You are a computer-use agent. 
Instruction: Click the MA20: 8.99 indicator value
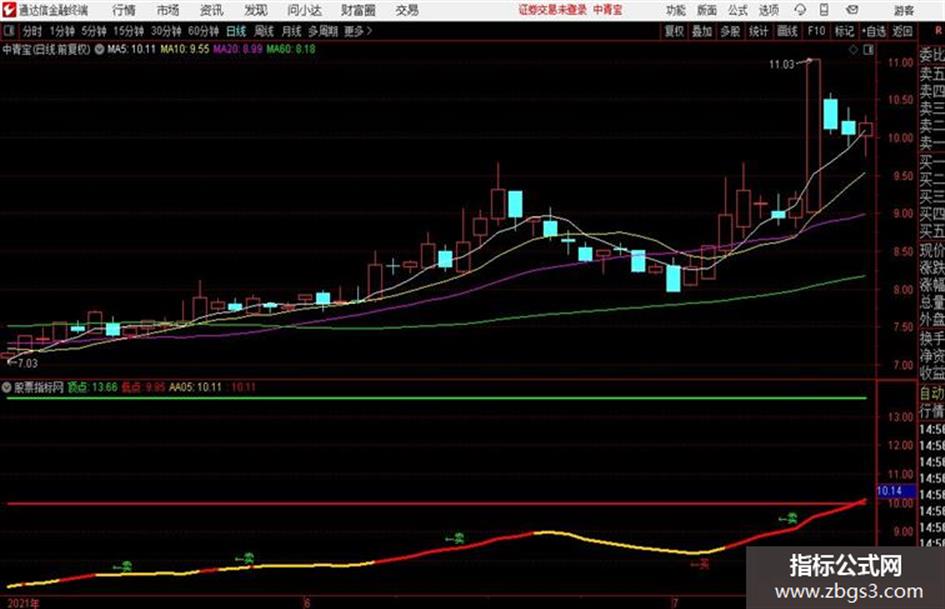[x=237, y=49]
